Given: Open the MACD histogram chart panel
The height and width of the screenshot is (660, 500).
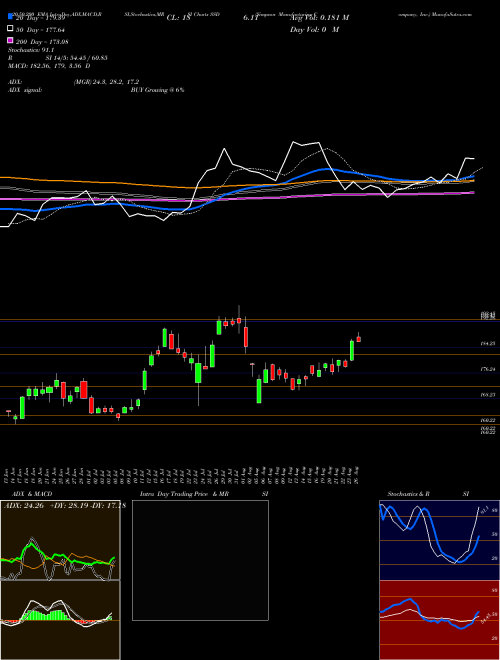Looking at the screenshot, I should (60, 620).
